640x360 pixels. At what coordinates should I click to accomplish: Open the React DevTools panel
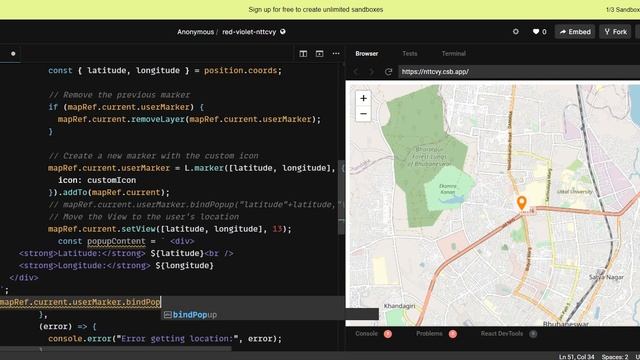click(509, 333)
